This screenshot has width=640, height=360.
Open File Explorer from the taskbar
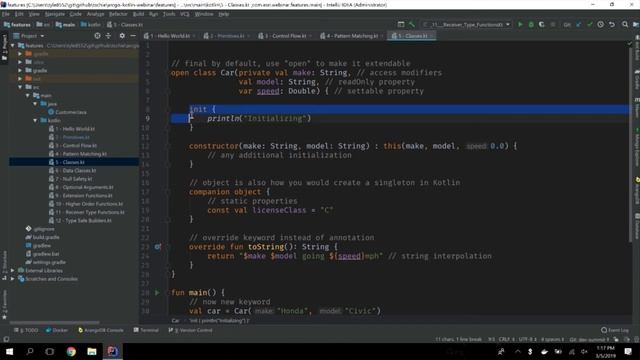92,351
